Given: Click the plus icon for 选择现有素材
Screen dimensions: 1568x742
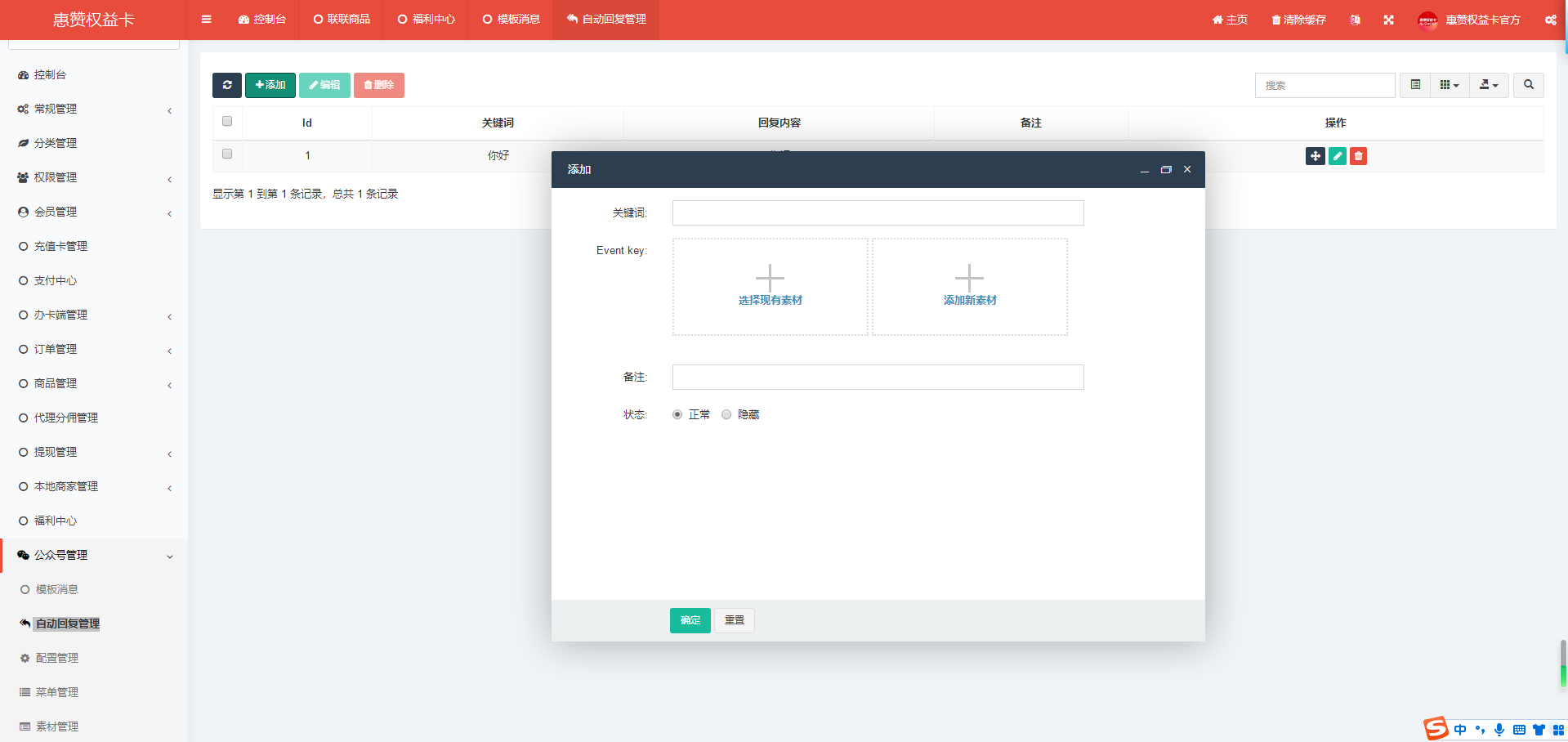Looking at the screenshot, I should click(770, 278).
